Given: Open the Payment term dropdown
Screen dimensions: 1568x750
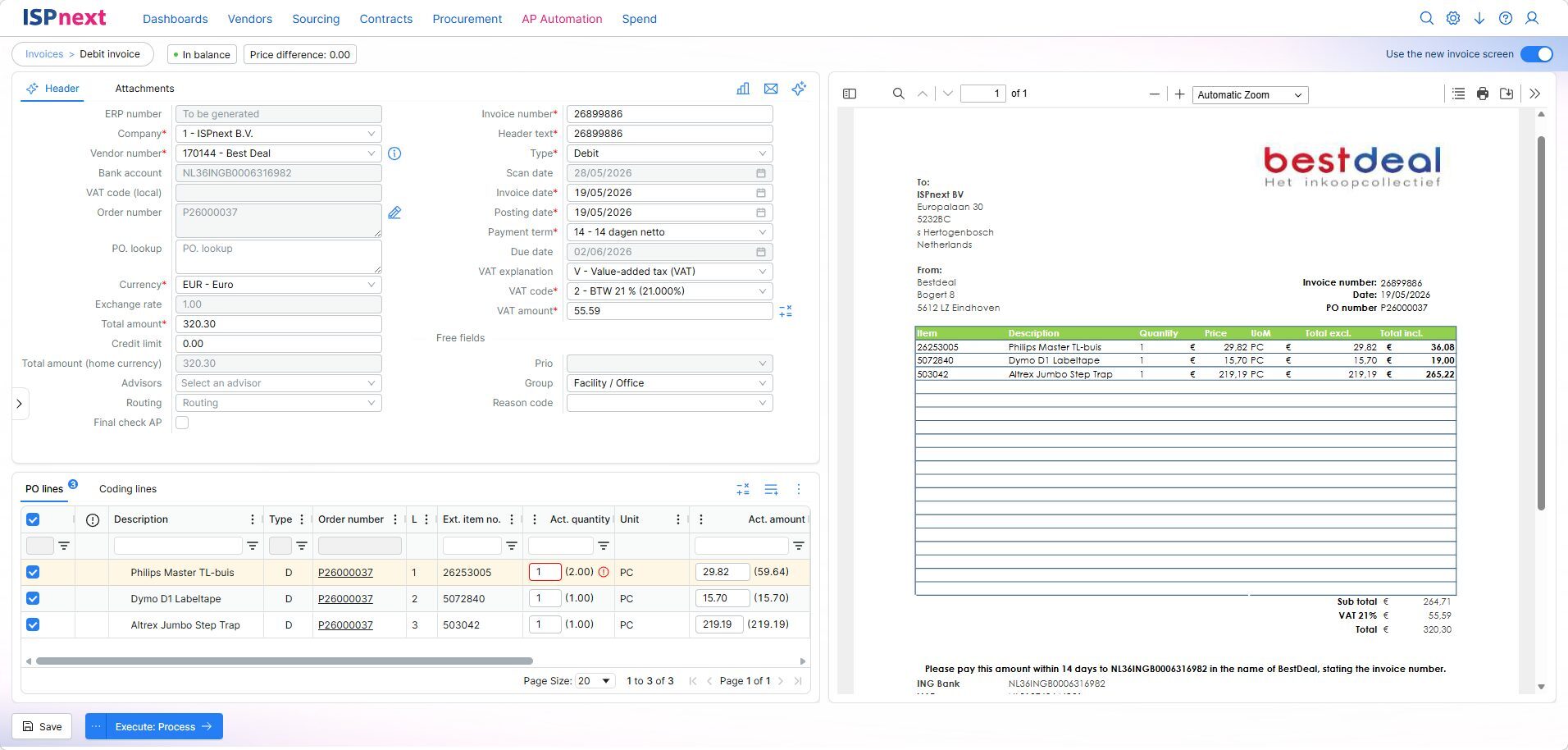Looking at the screenshot, I should [x=669, y=232].
